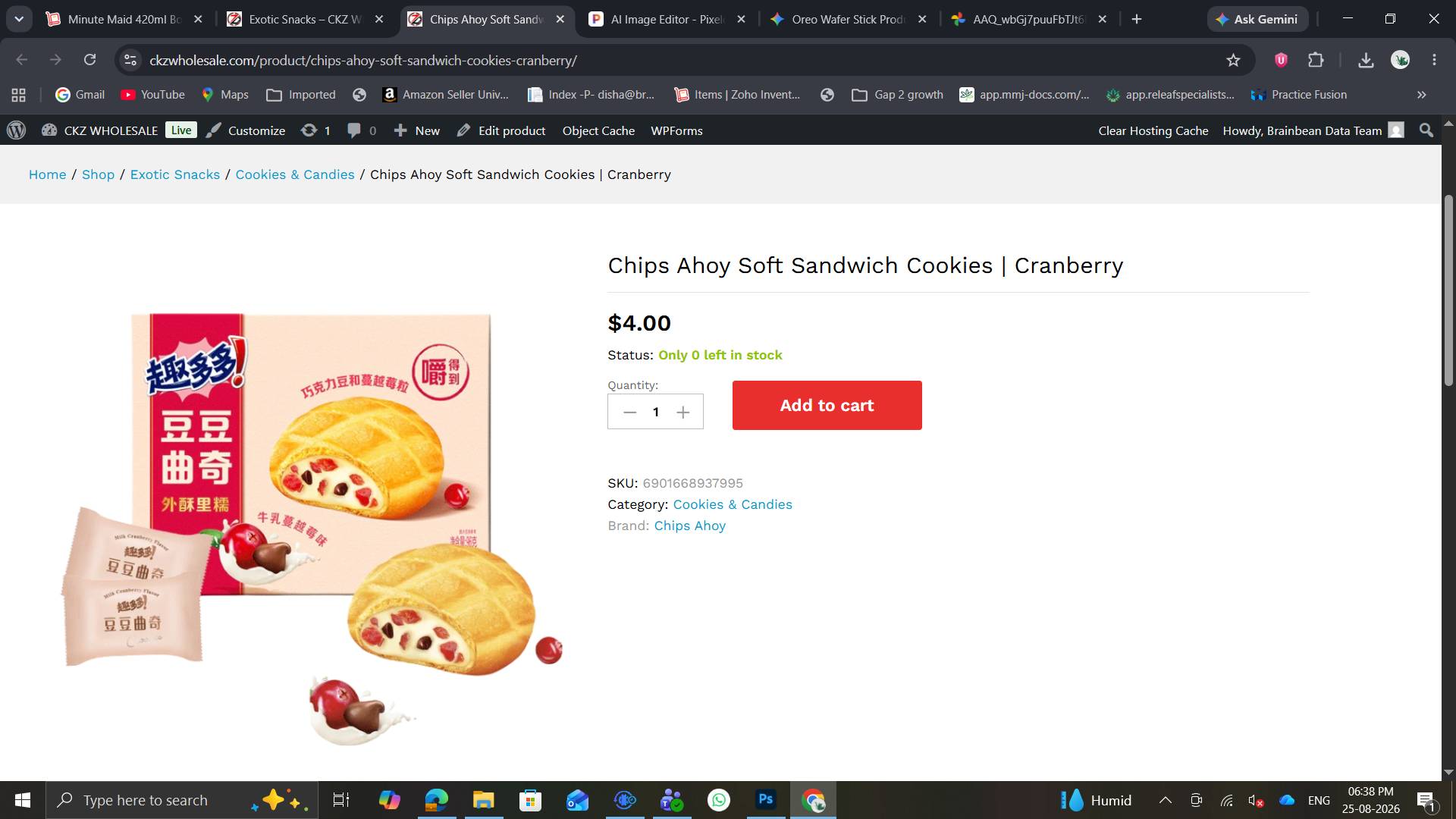Open Edit product in the admin bar
The height and width of the screenshot is (819, 1456).
click(x=501, y=130)
